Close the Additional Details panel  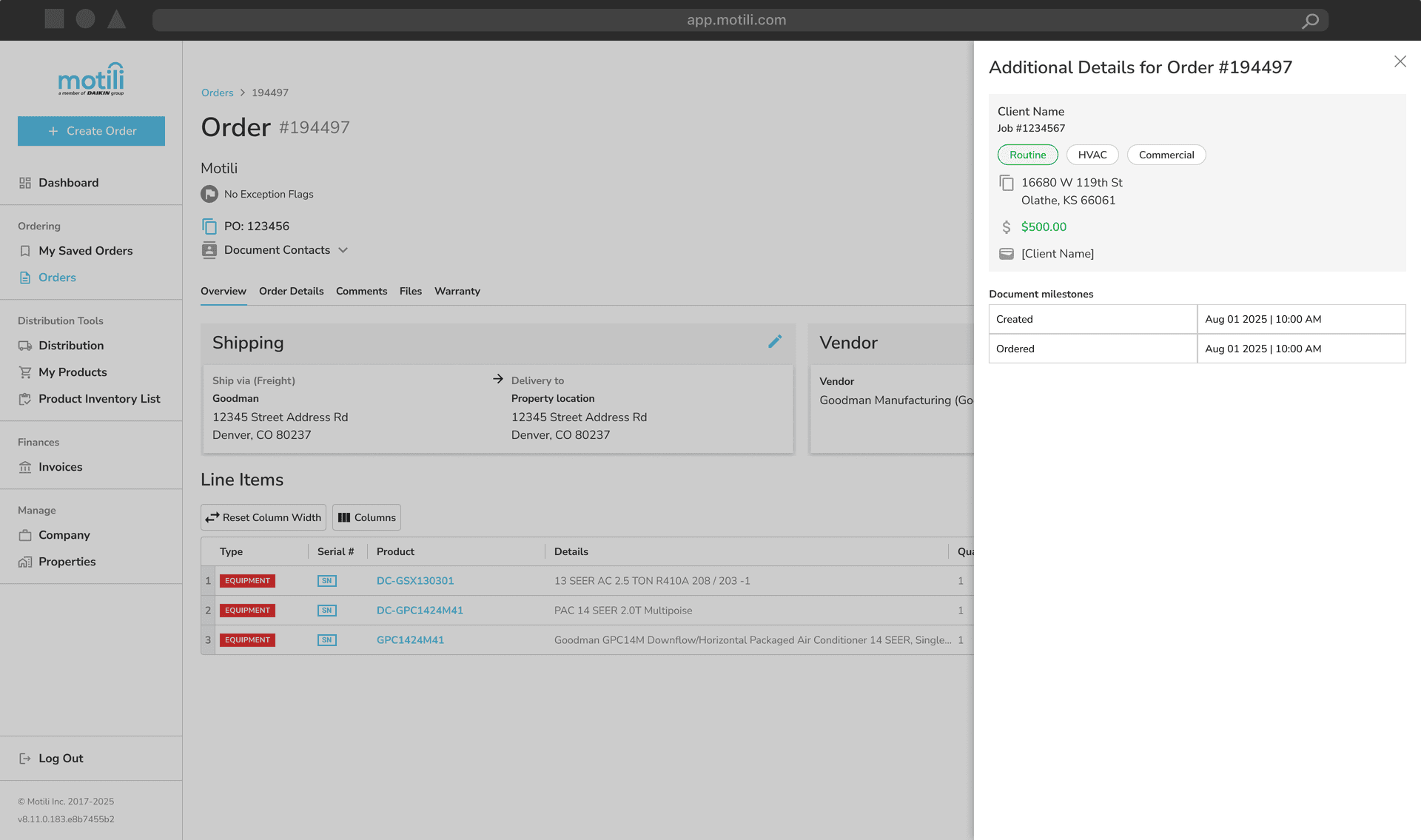point(1400,61)
